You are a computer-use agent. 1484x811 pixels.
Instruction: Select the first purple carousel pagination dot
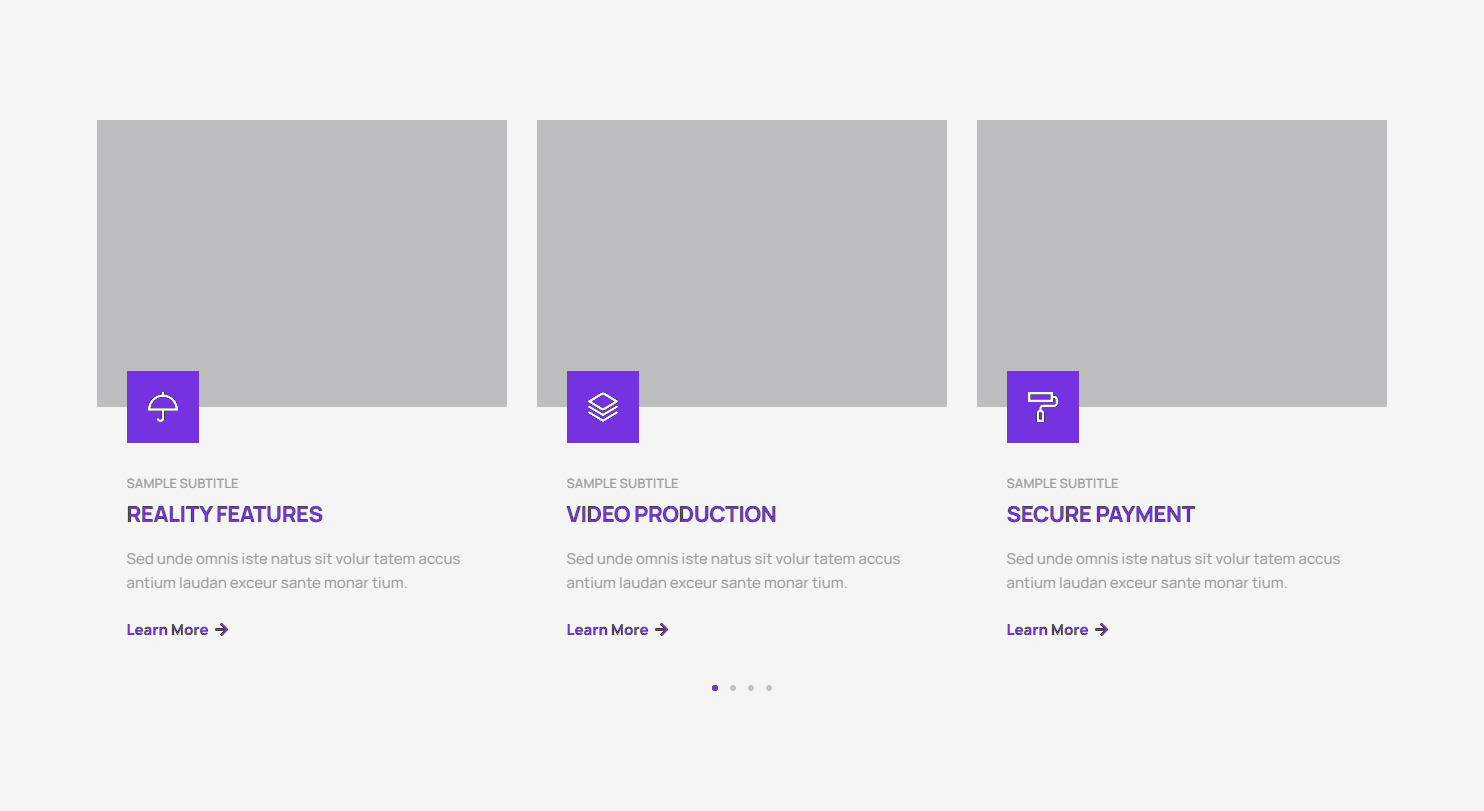715,688
